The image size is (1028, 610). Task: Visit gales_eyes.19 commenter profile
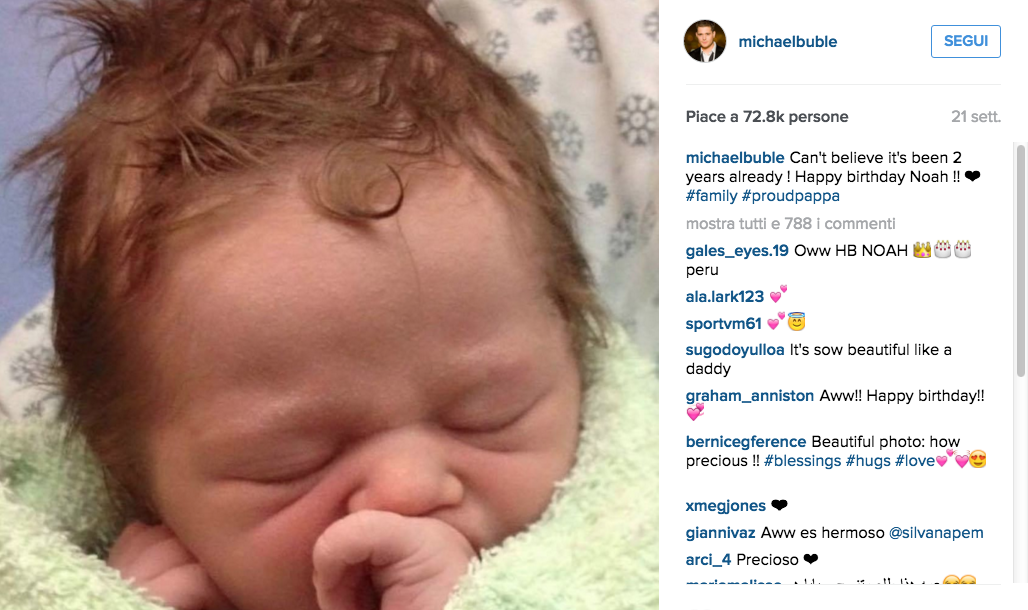coord(737,251)
